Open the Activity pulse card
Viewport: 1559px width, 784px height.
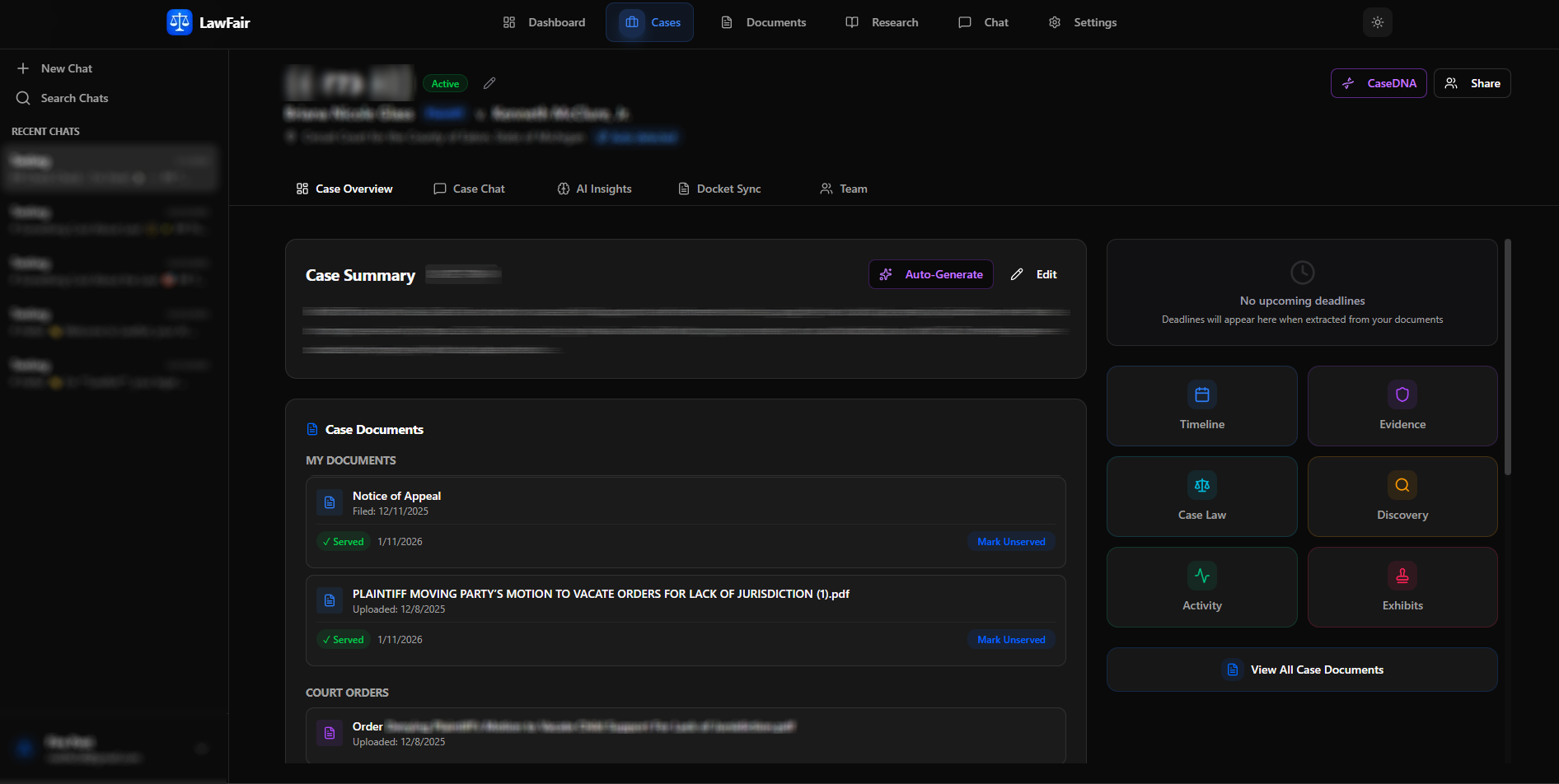(x=1201, y=587)
